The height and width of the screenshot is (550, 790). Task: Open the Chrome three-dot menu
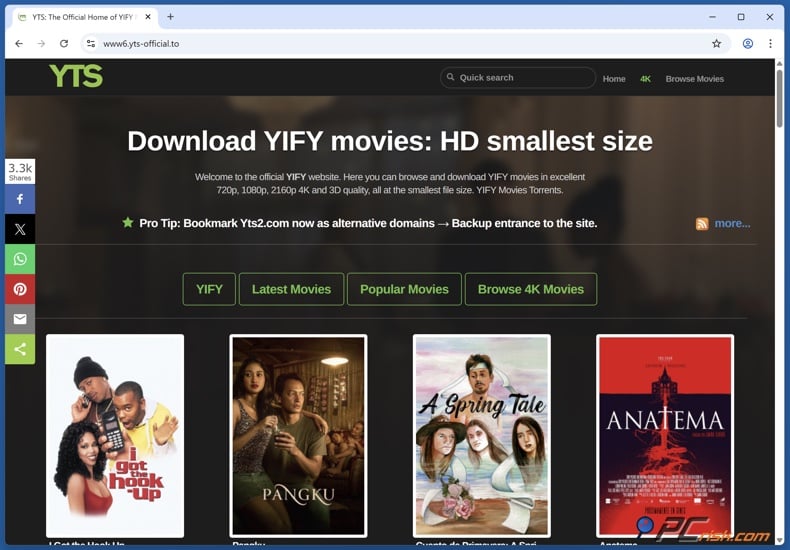point(770,44)
